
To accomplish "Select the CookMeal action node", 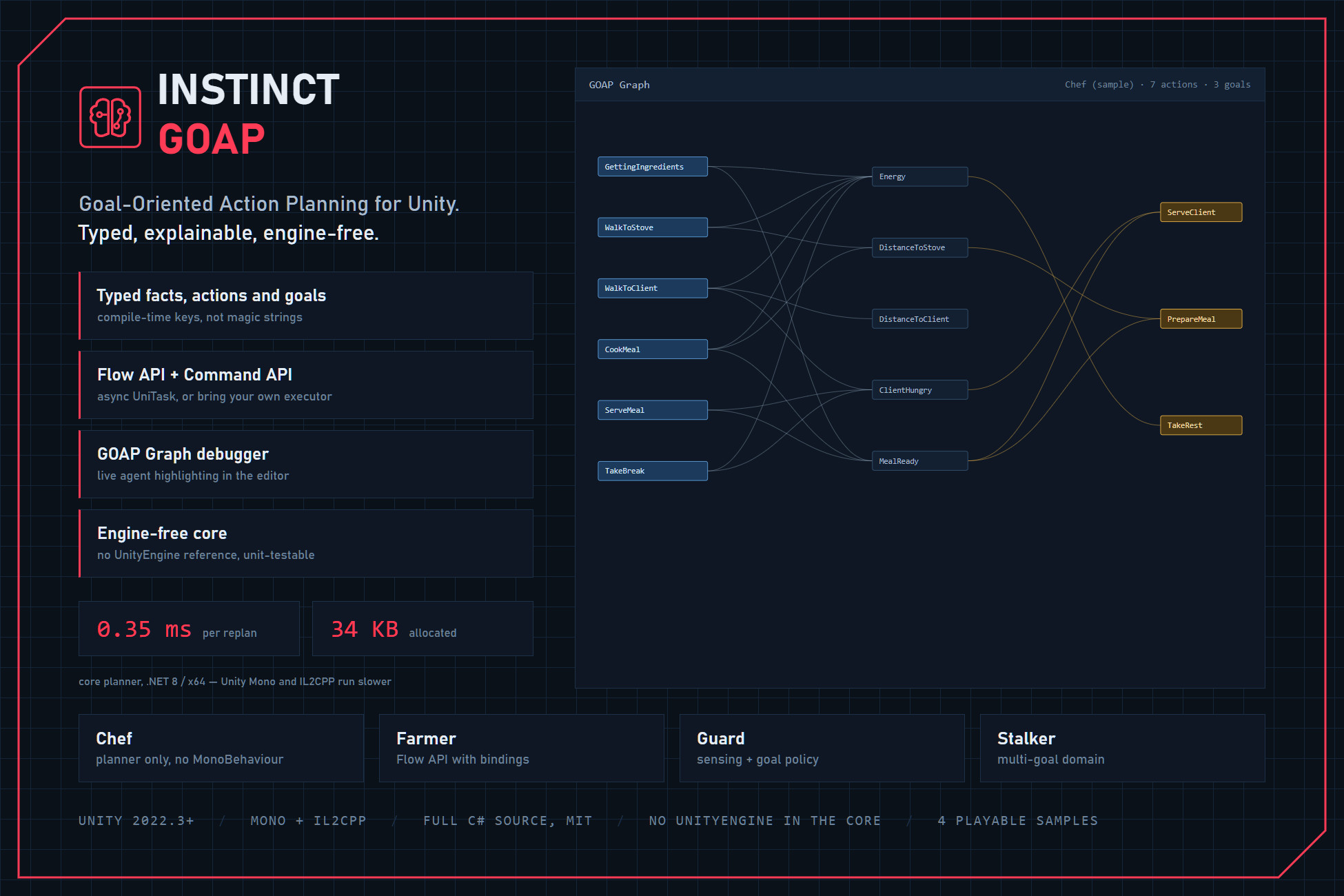I will click(652, 349).
